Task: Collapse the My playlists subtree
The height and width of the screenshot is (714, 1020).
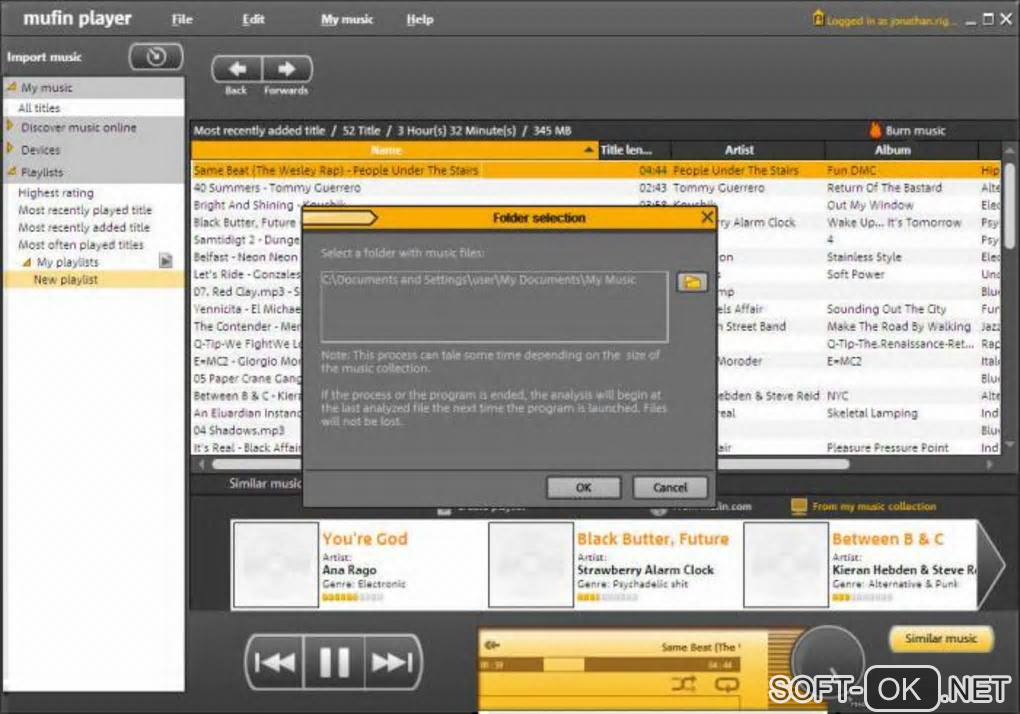Action: (27, 262)
